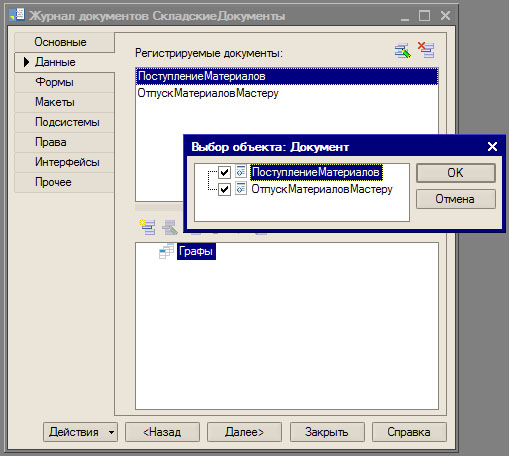Select the Графы tree item
The width and height of the screenshot is (509, 456).
pyautogui.click(x=196, y=251)
